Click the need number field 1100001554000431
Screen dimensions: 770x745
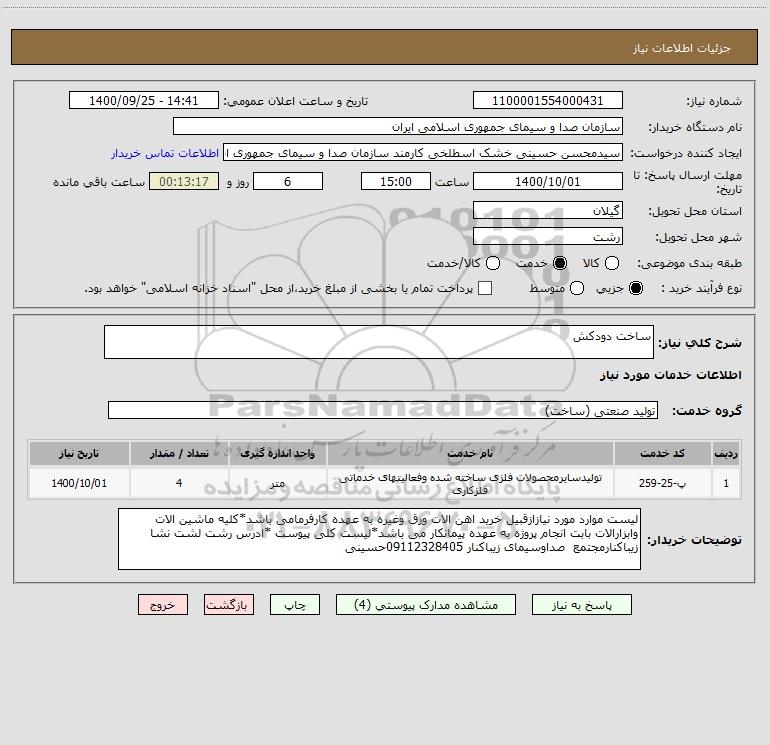(548, 100)
